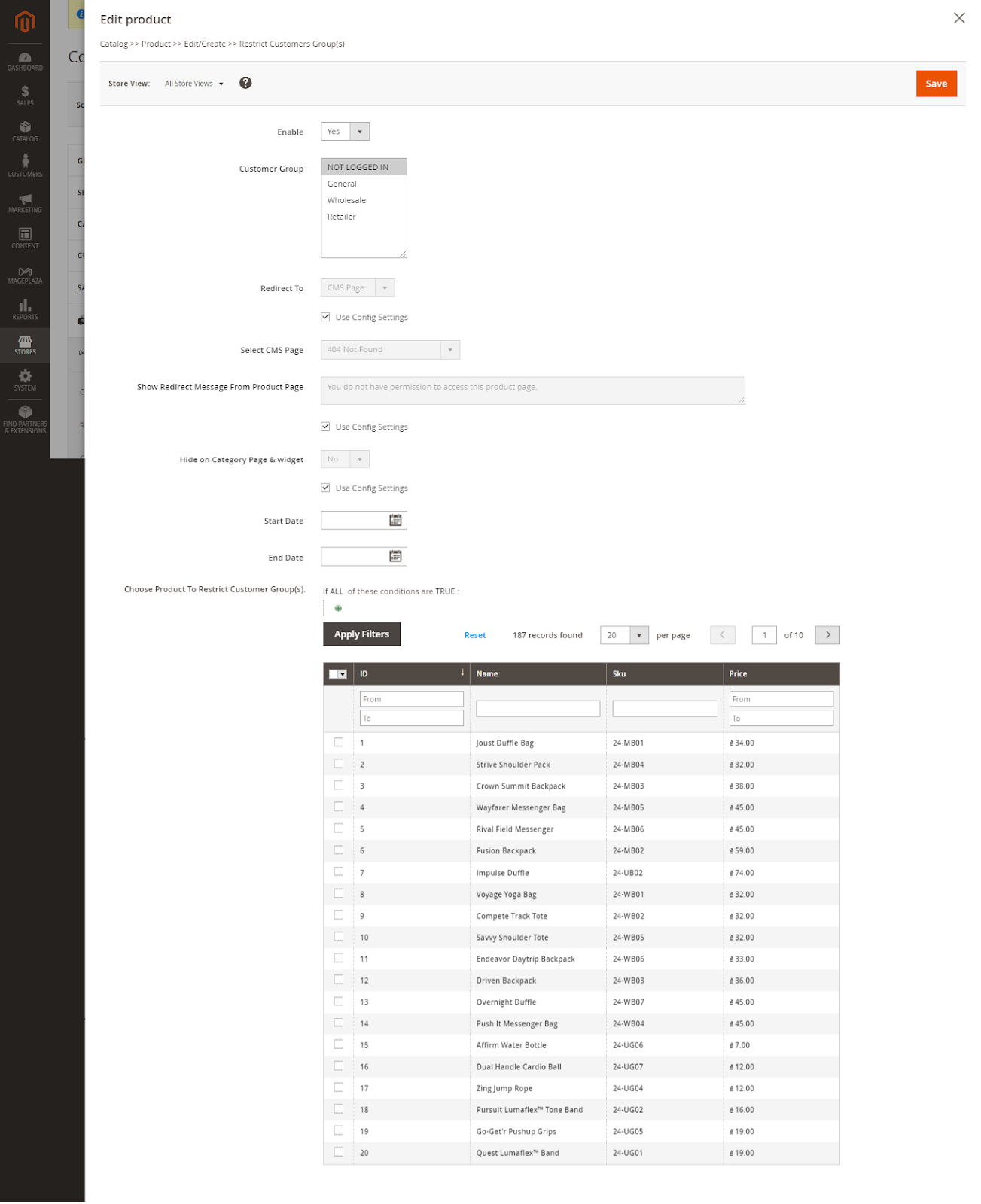
Task: Click the green add condition icon
Action: (x=338, y=608)
